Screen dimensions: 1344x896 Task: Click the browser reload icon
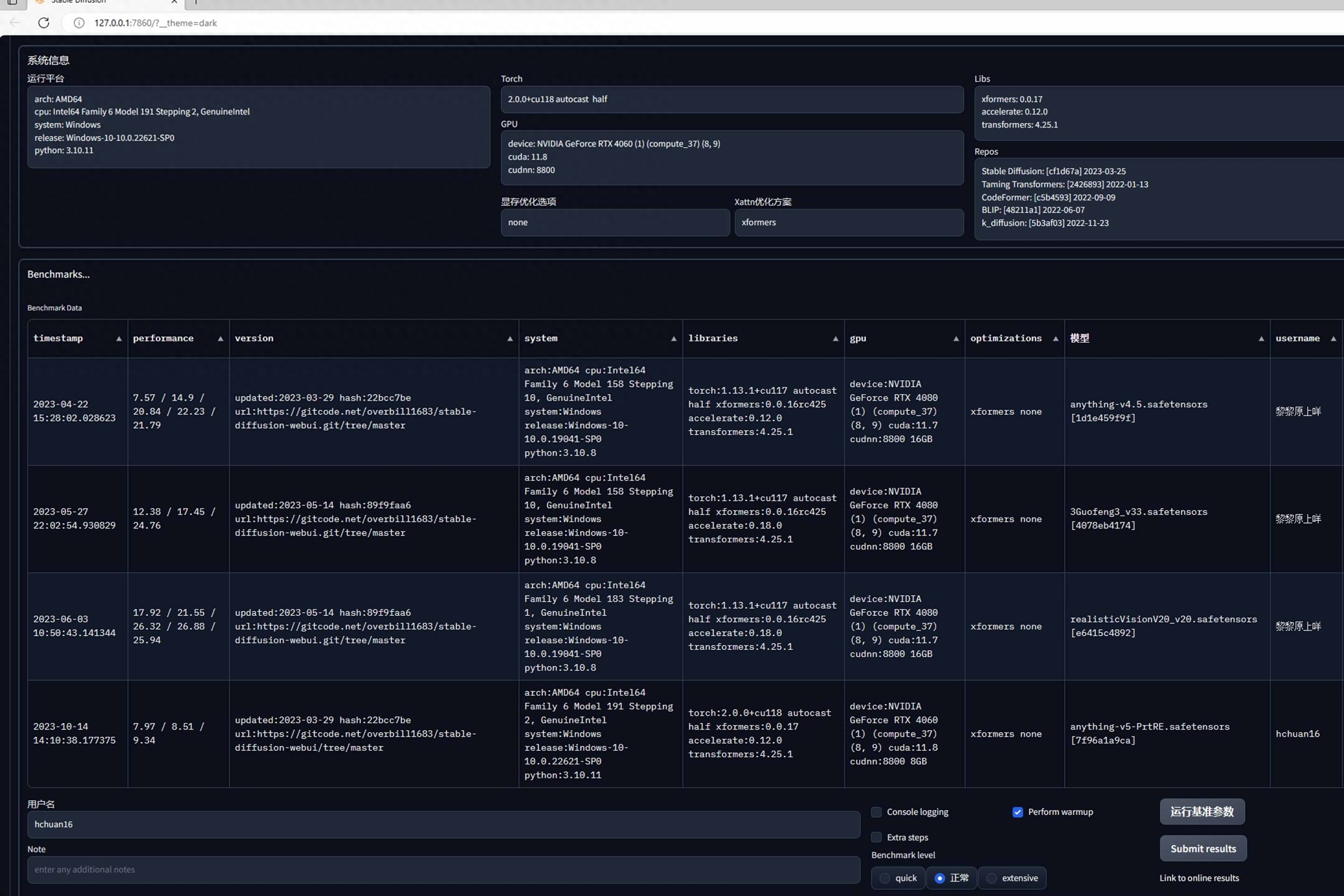[43, 23]
